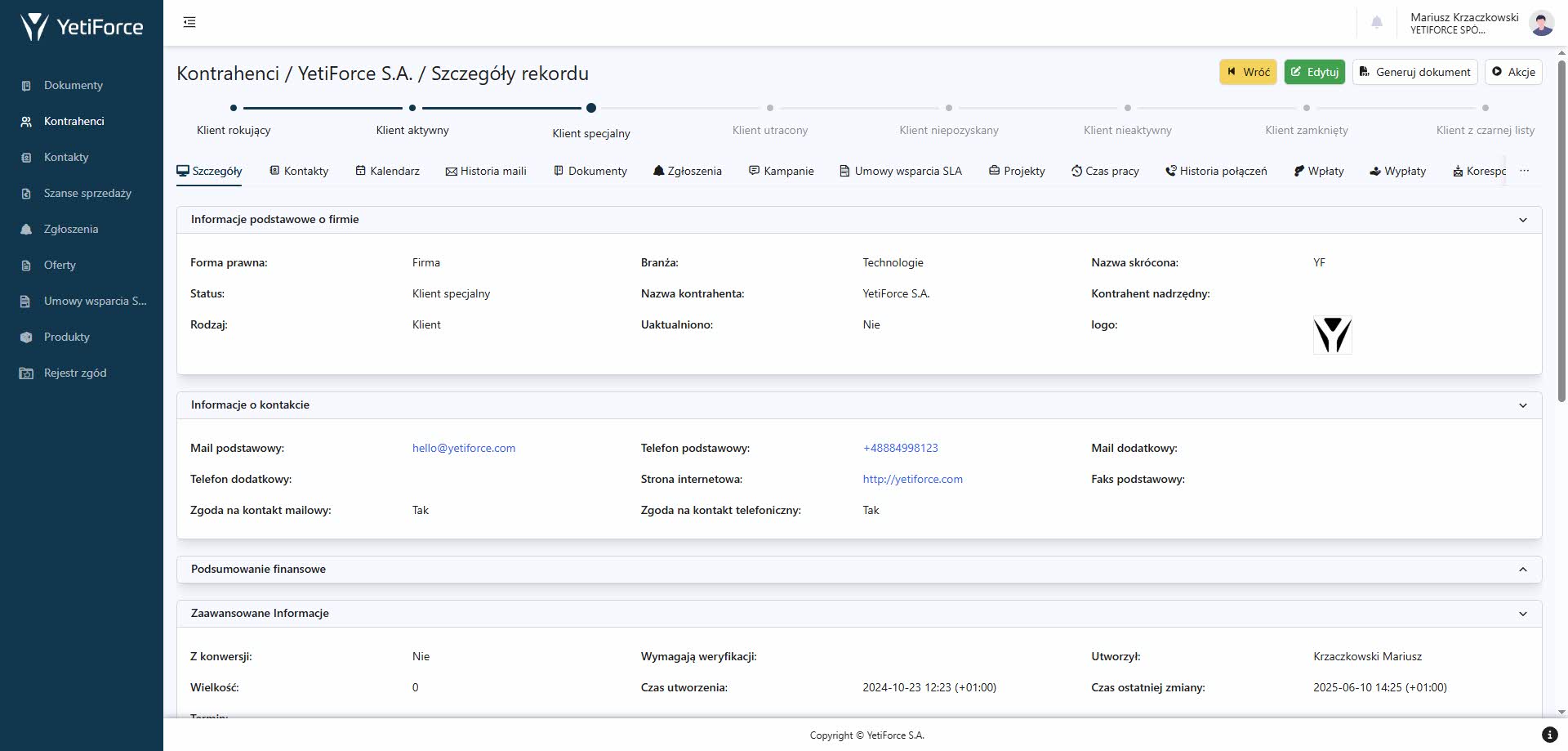Click the 2024-10-23 12:23 creation time
1568x751 pixels.
(x=929, y=687)
